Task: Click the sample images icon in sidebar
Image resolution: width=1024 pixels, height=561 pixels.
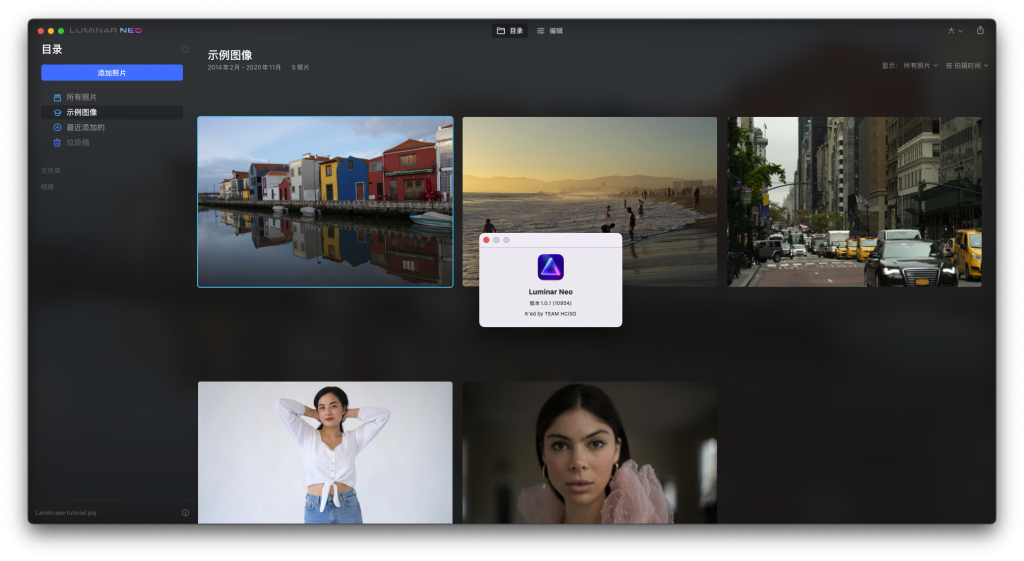Action: coord(57,112)
